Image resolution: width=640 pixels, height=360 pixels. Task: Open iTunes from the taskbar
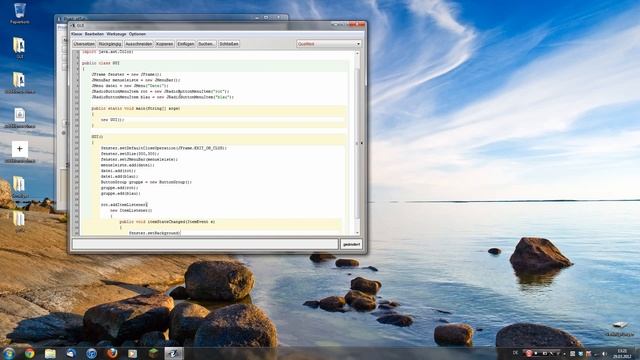(x=91, y=353)
